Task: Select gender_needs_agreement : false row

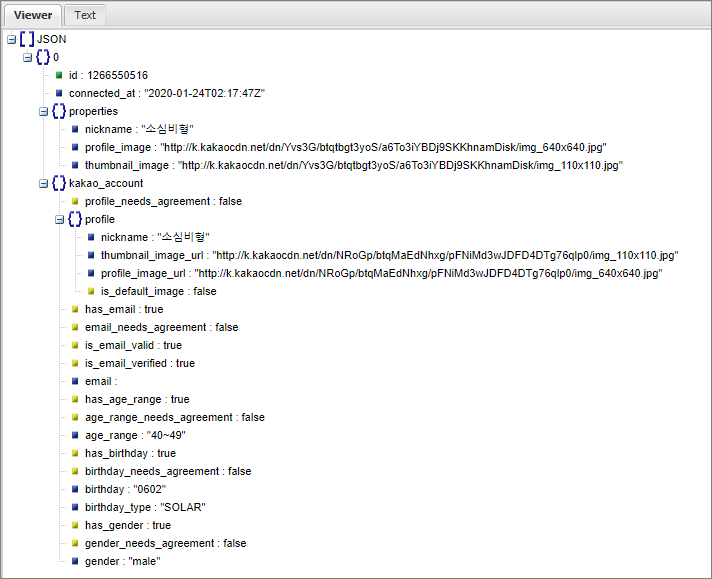Action: click(165, 544)
